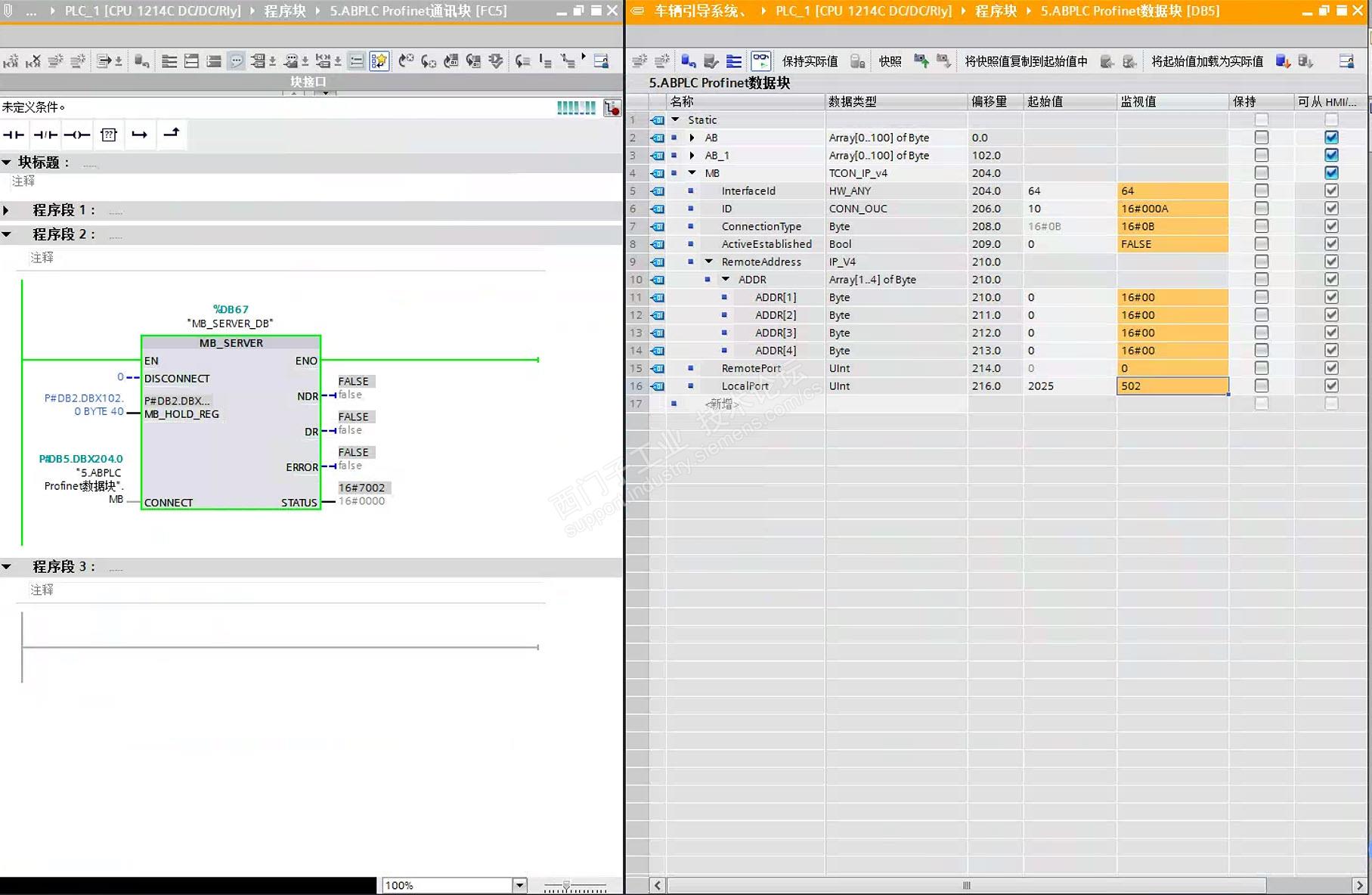This screenshot has width=1372, height=895.
Task: Enable retain checkbox for MB row
Action: point(1261,173)
